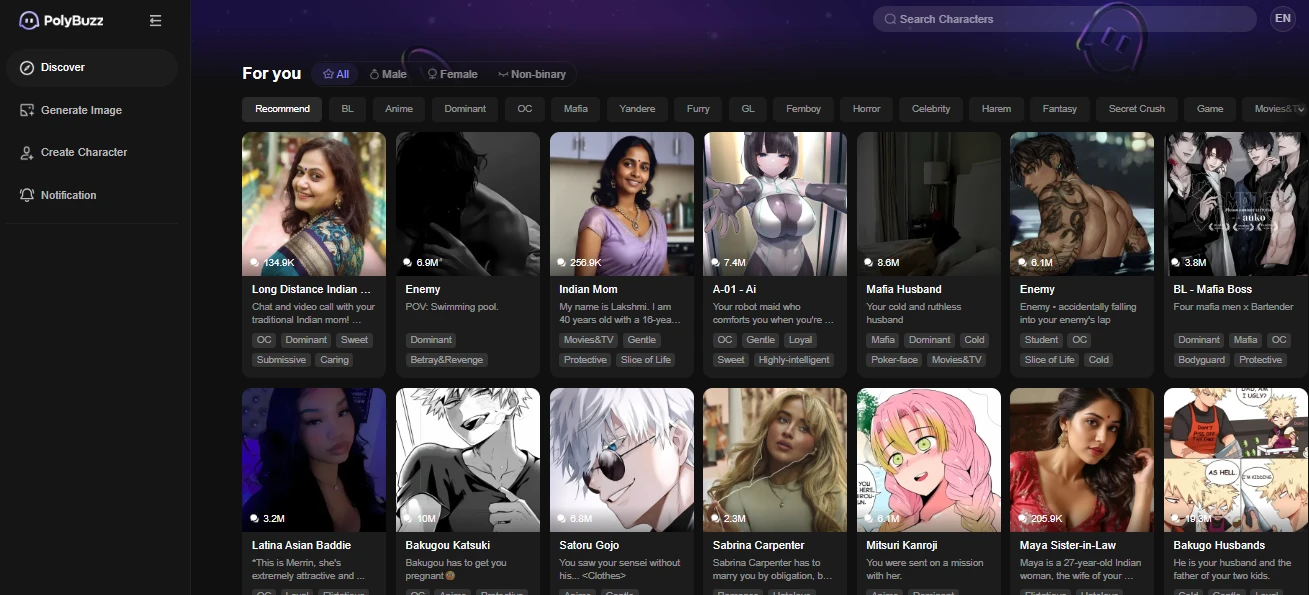Click the 'POV: Swimming pool.' description
This screenshot has height=595, width=1309.
(x=452, y=307)
